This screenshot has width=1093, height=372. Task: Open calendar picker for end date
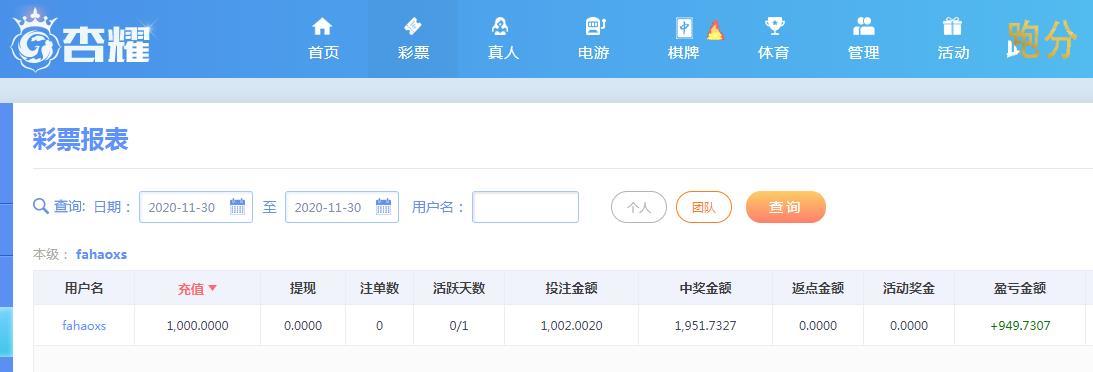[383, 207]
